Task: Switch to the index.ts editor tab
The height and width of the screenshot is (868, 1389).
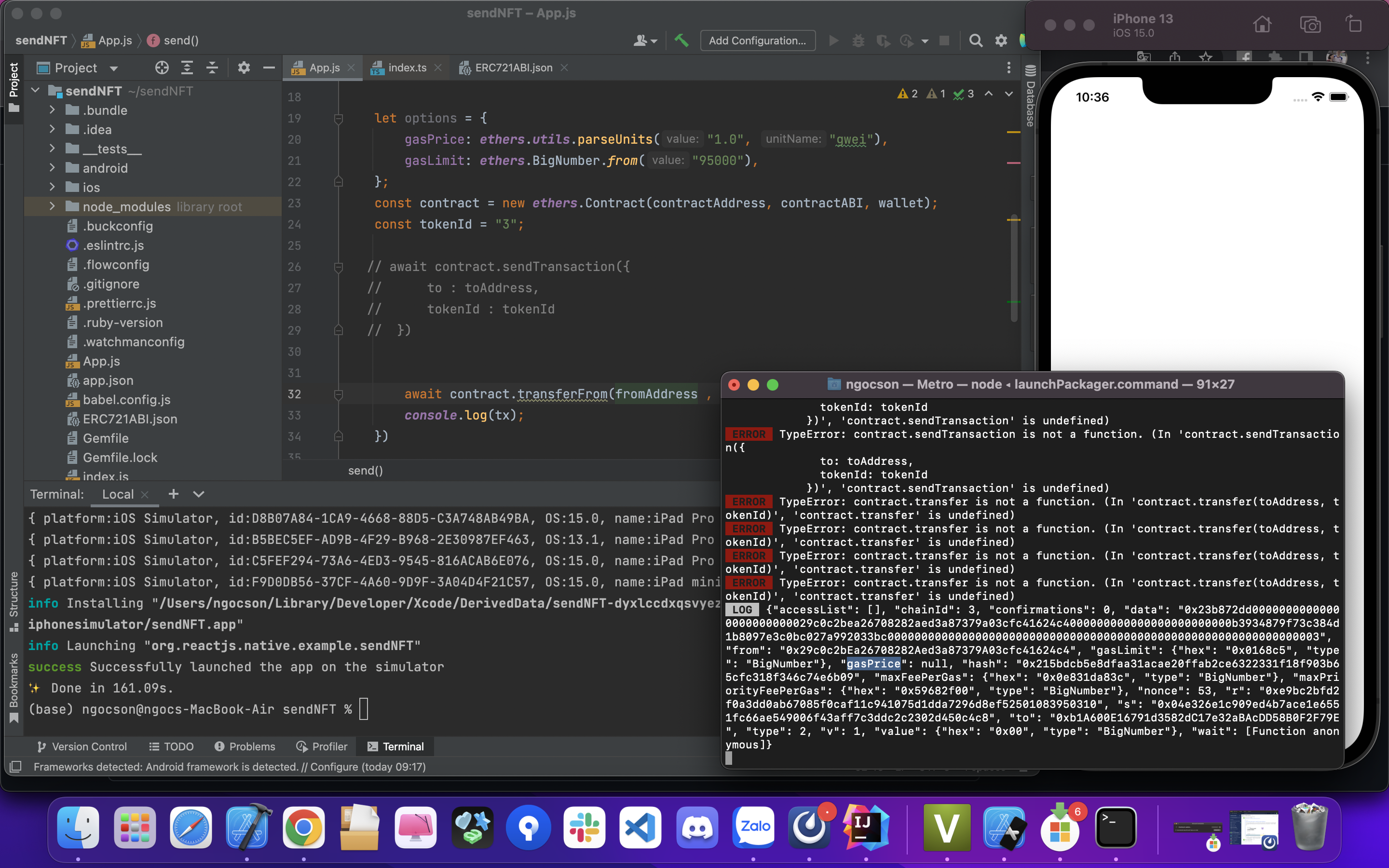Action: (407, 68)
